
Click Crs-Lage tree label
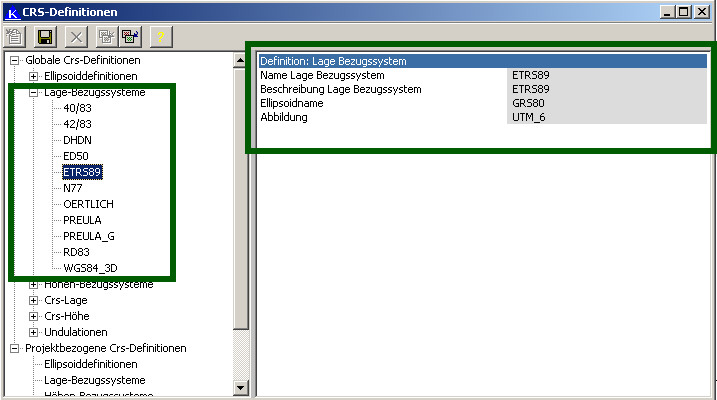(x=66, y=300)
